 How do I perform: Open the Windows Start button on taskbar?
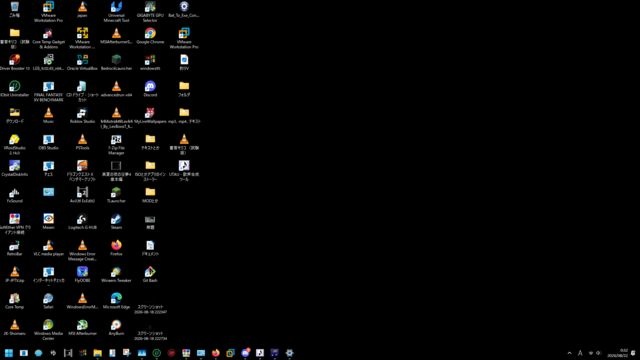pos(9,353)
